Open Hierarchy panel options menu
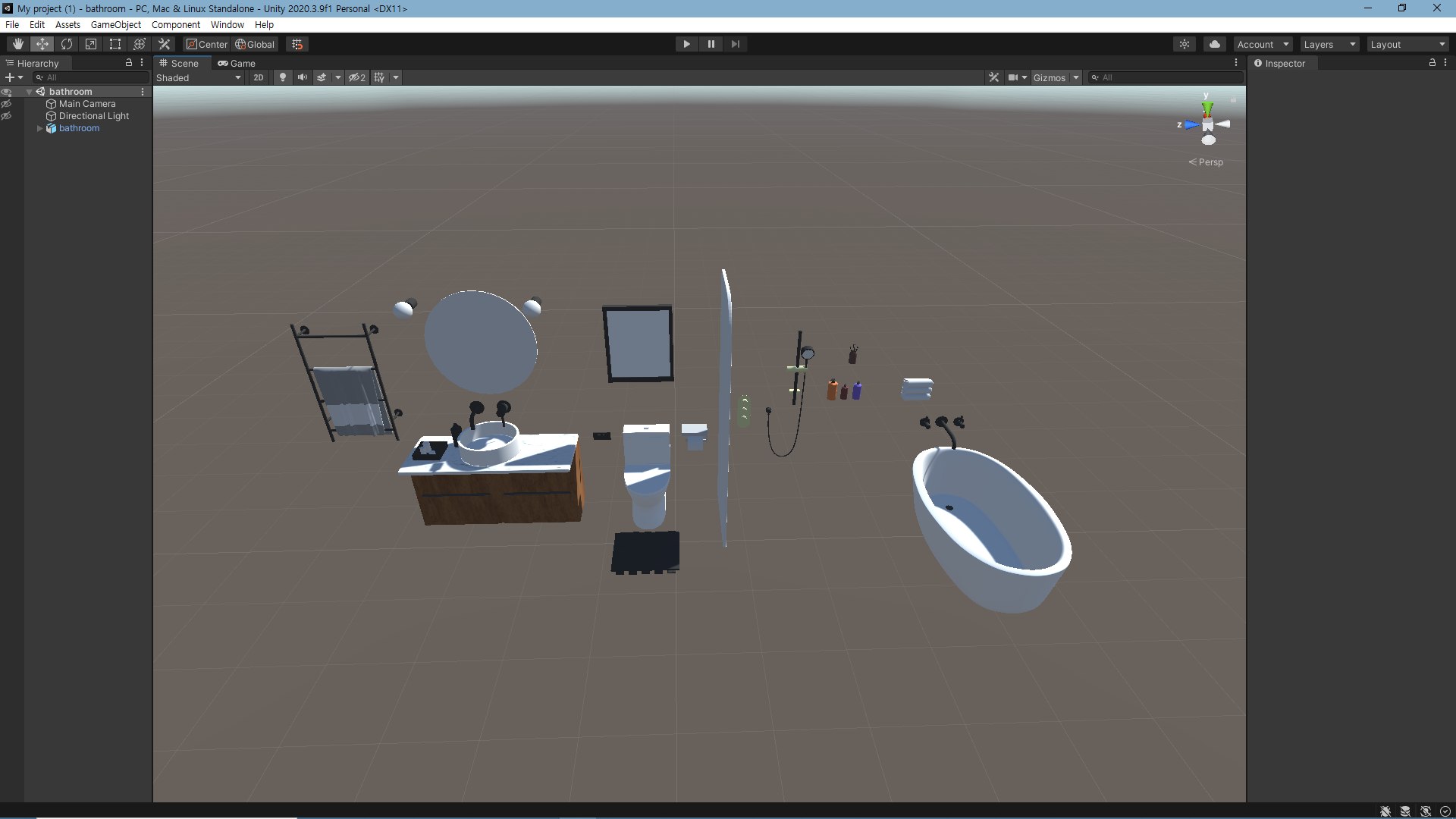Image resolution: width=1456 pixels, height=819 pixels. 142,63
